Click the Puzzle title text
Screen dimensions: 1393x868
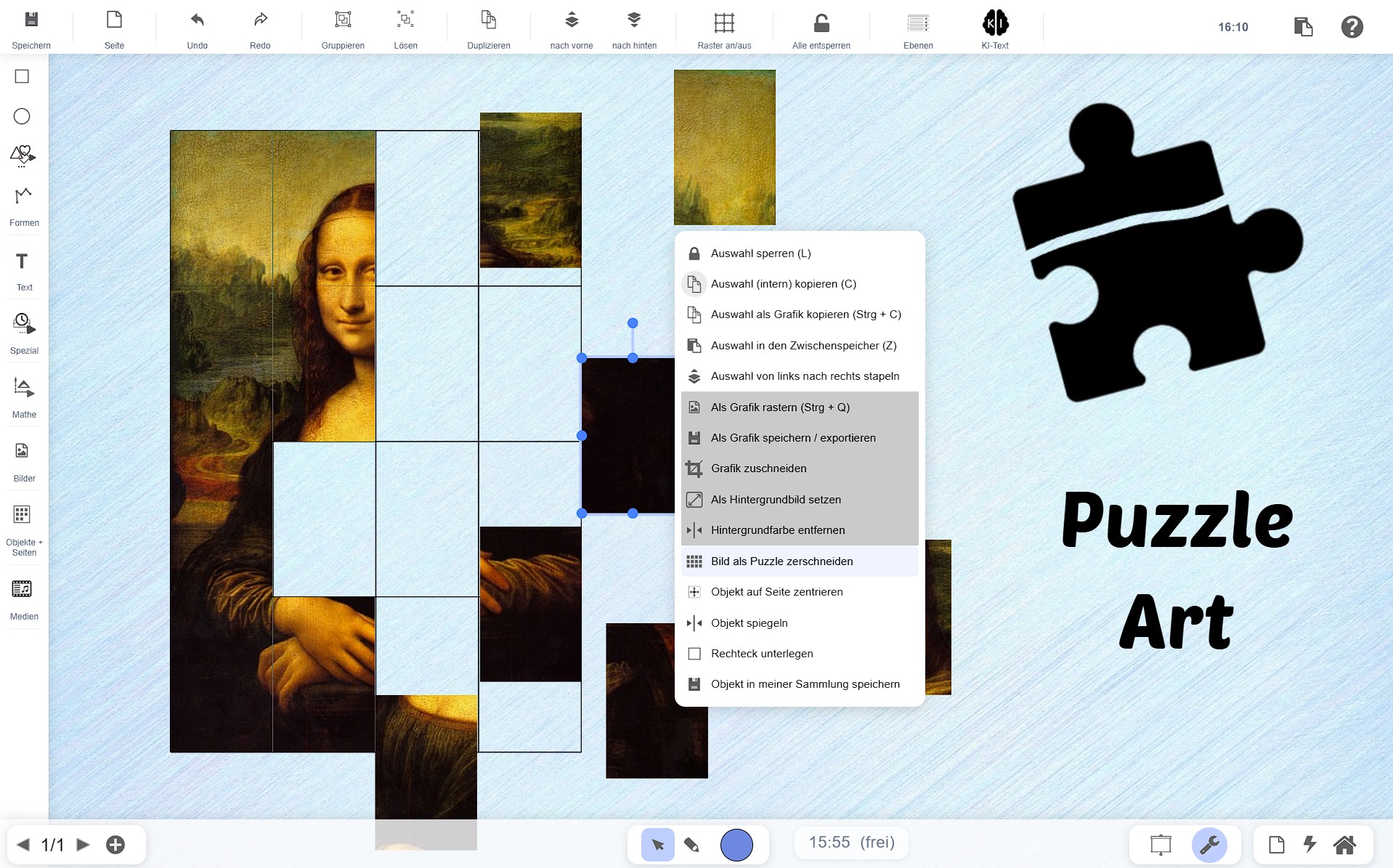1177,520
